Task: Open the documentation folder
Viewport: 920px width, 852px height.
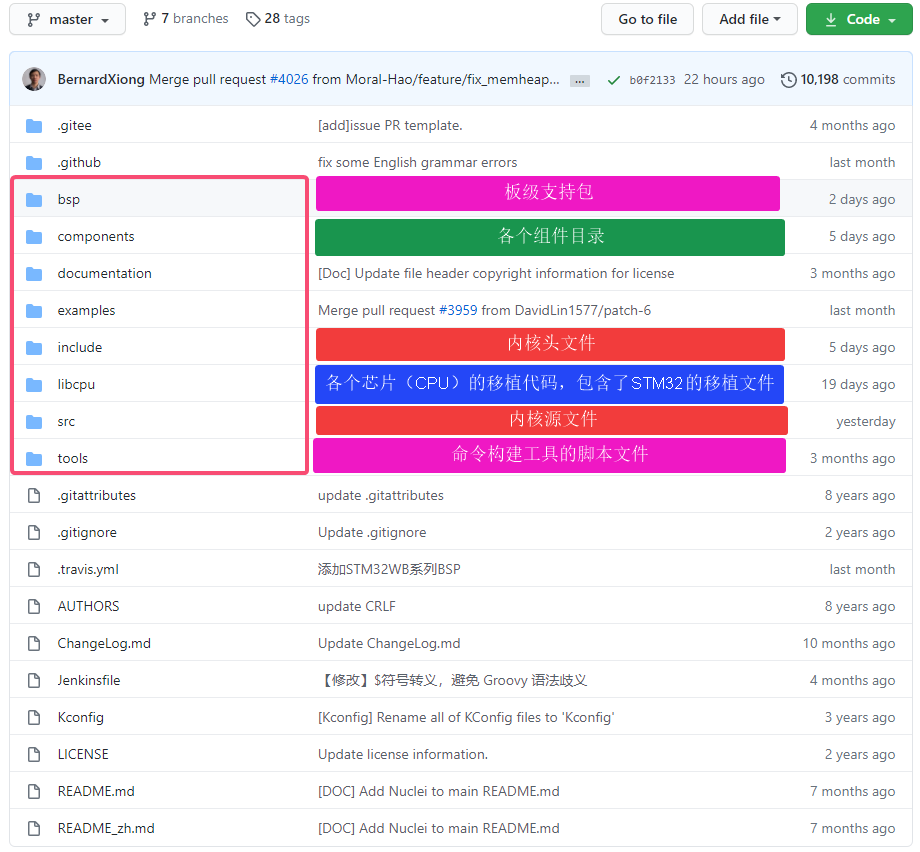Action: (x=104, y=273)
